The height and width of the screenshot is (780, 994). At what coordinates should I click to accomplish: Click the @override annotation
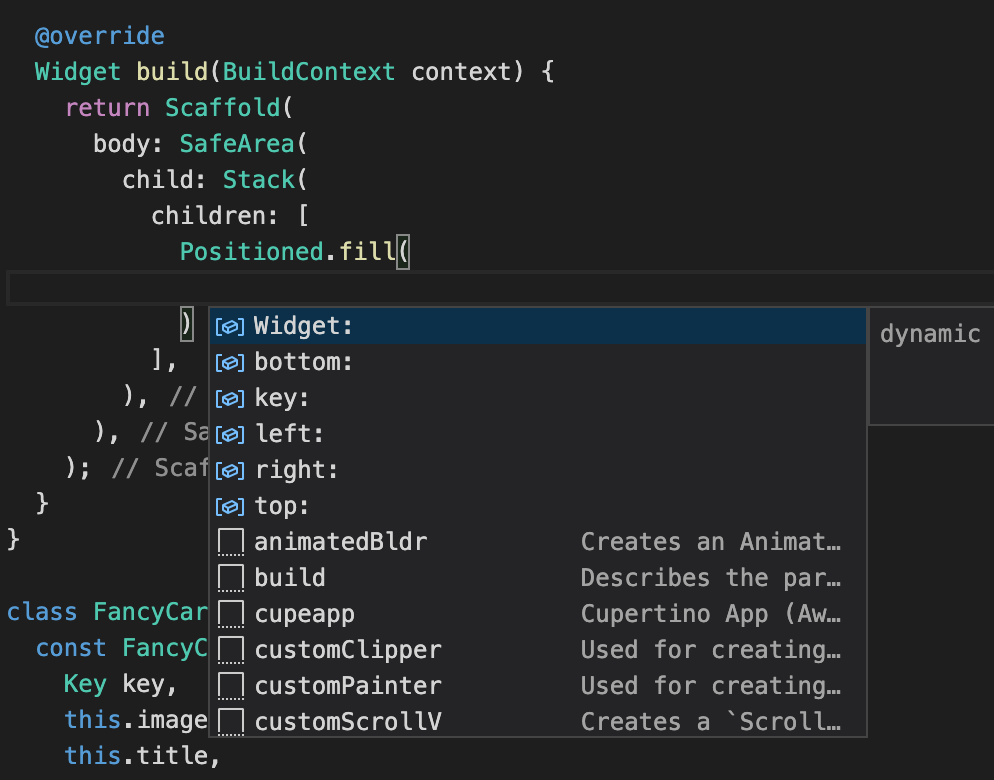pos(99,35)
